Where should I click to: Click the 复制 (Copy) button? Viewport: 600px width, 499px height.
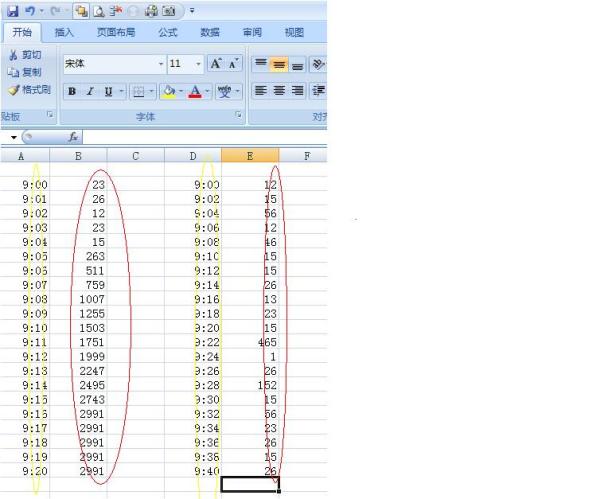[26, 72]
